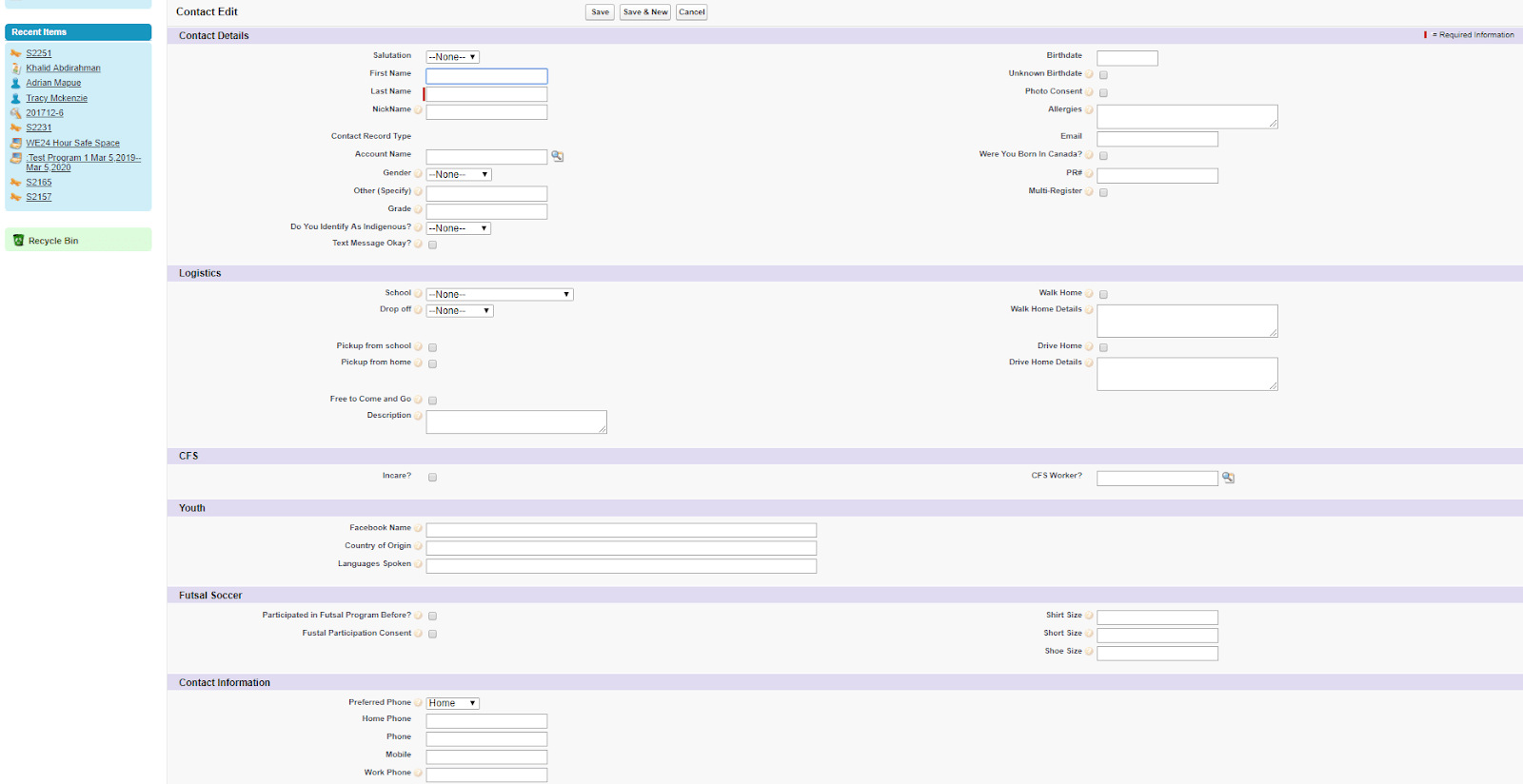Open Tracy Mckenzie from Recent Items

tap(56, 98)
